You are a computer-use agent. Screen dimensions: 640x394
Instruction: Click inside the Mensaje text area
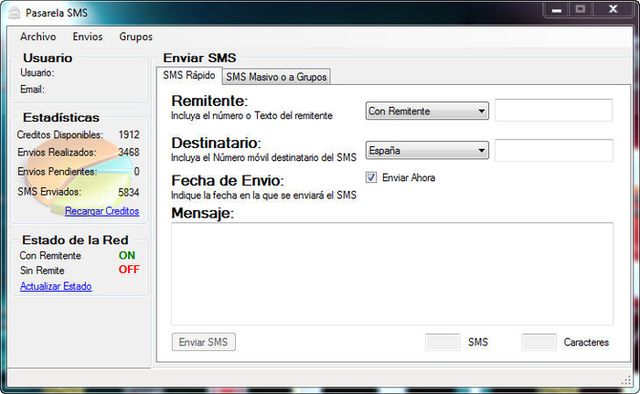(392, 274)
